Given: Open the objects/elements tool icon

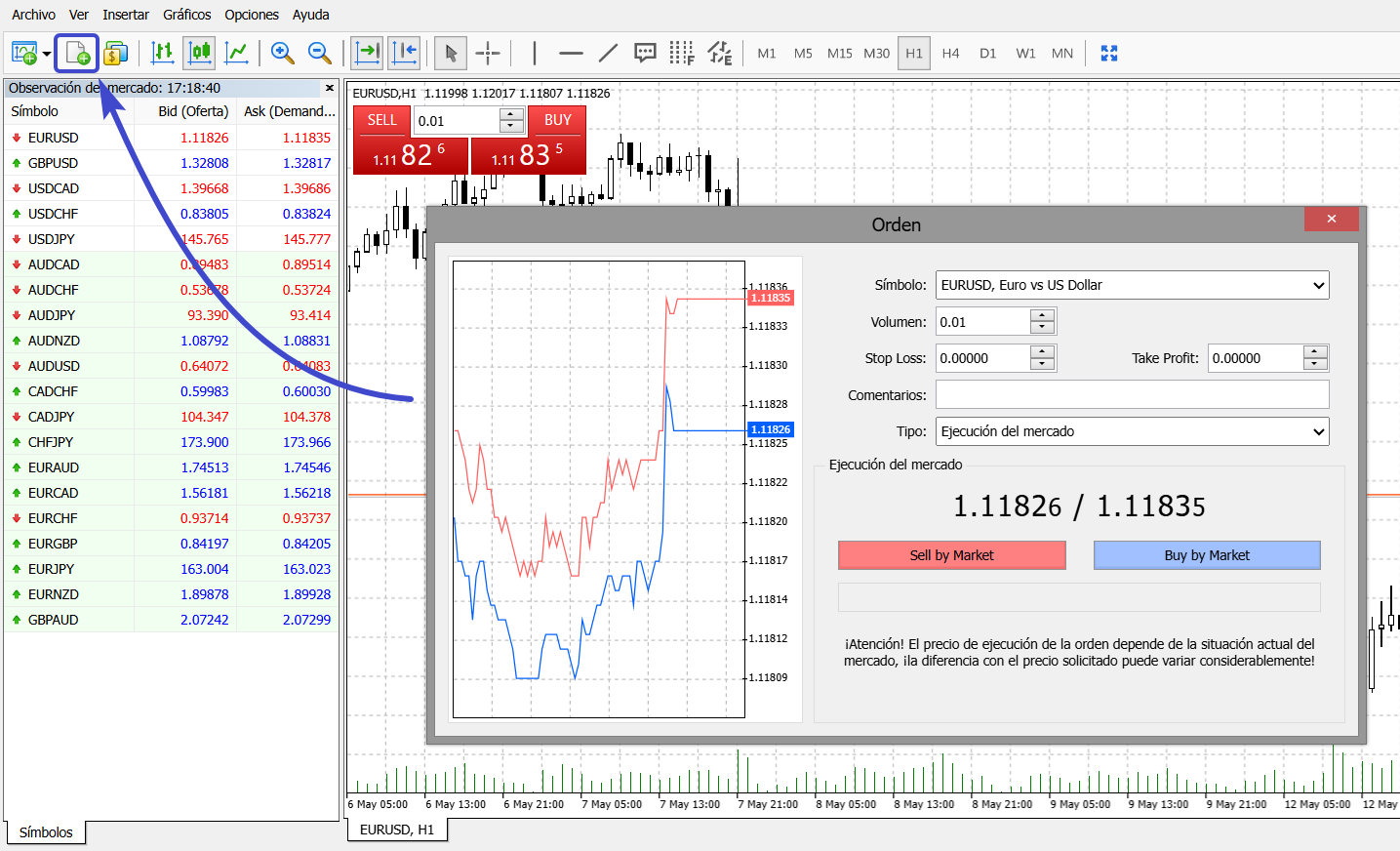Looking at the screenshot, I should click(720, 53).
